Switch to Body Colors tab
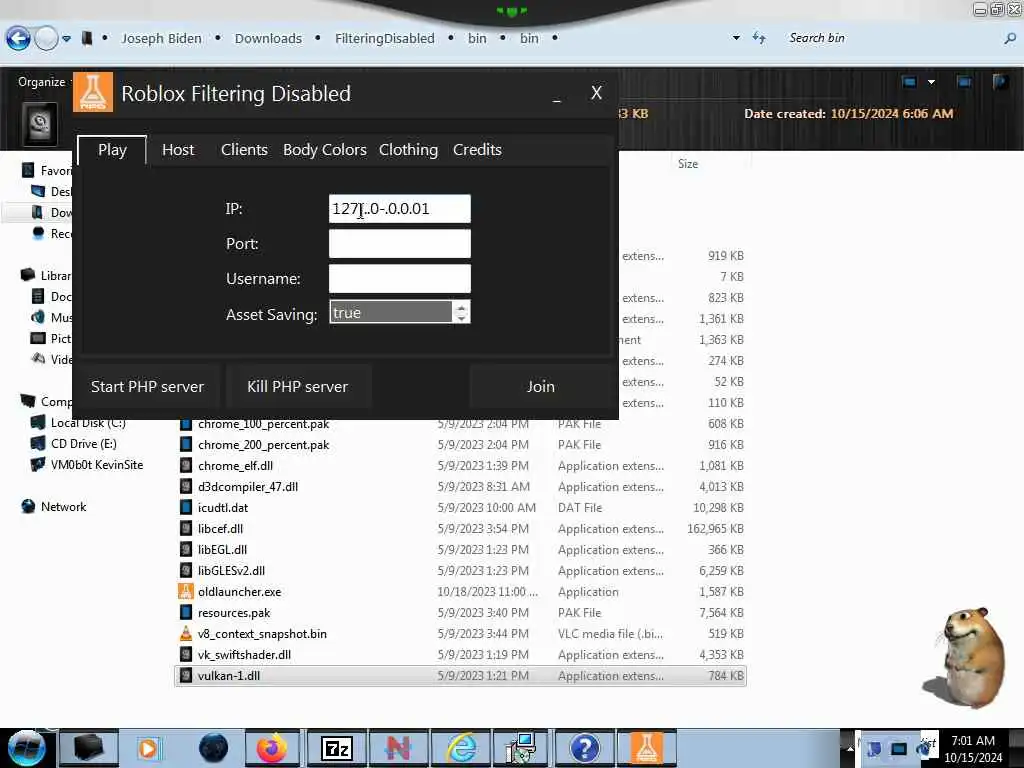Viewport: 1024px width, 768px height. [325, 150]
